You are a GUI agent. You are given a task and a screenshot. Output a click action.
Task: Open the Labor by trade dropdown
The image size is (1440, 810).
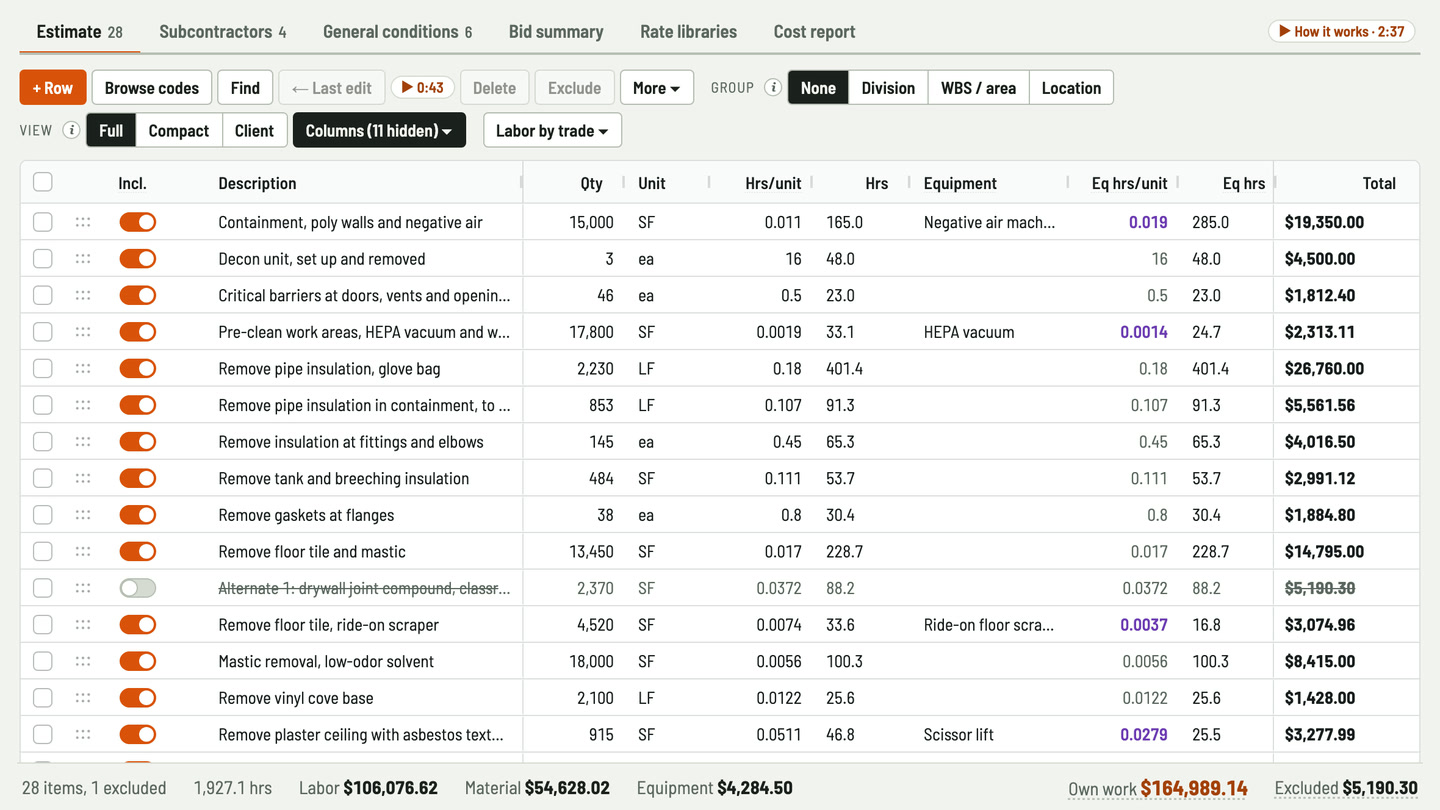click(x=552, y=130)
